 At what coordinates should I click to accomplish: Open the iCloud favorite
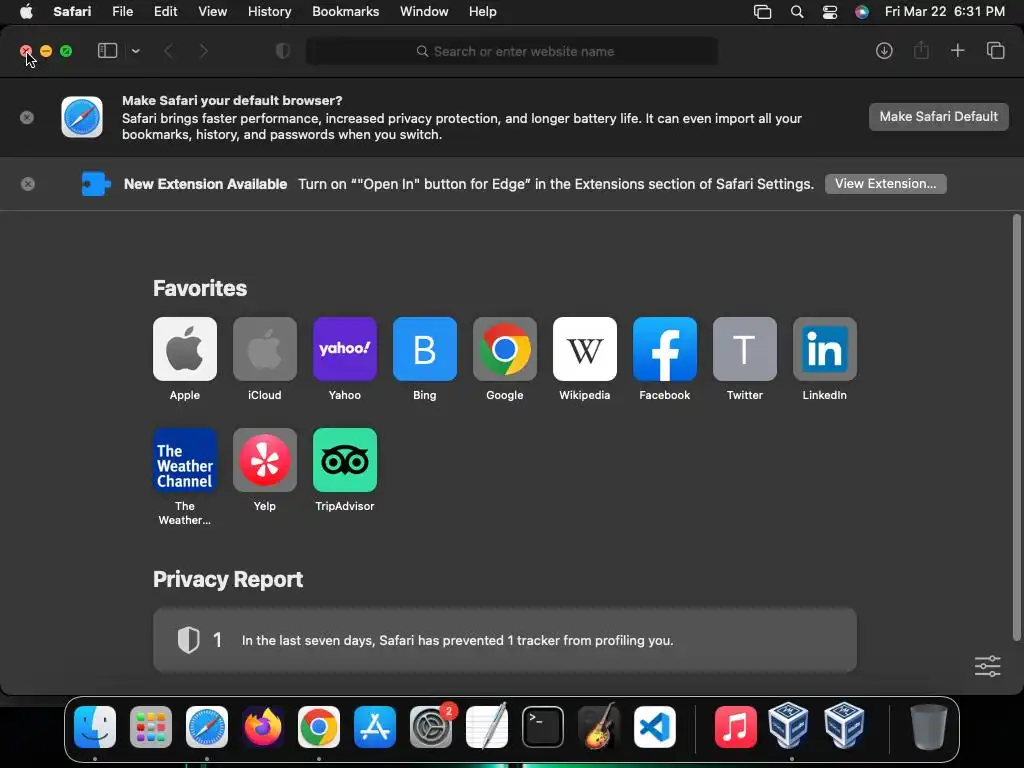pos(264,349)
